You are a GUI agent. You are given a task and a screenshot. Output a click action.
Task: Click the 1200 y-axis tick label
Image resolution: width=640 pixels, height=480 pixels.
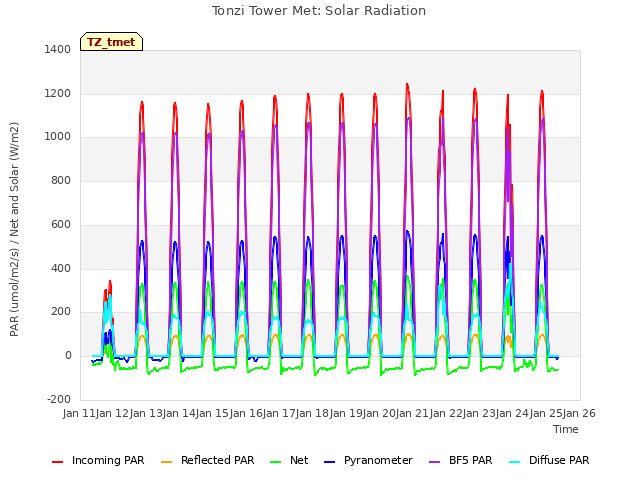[x=58, y=93]
